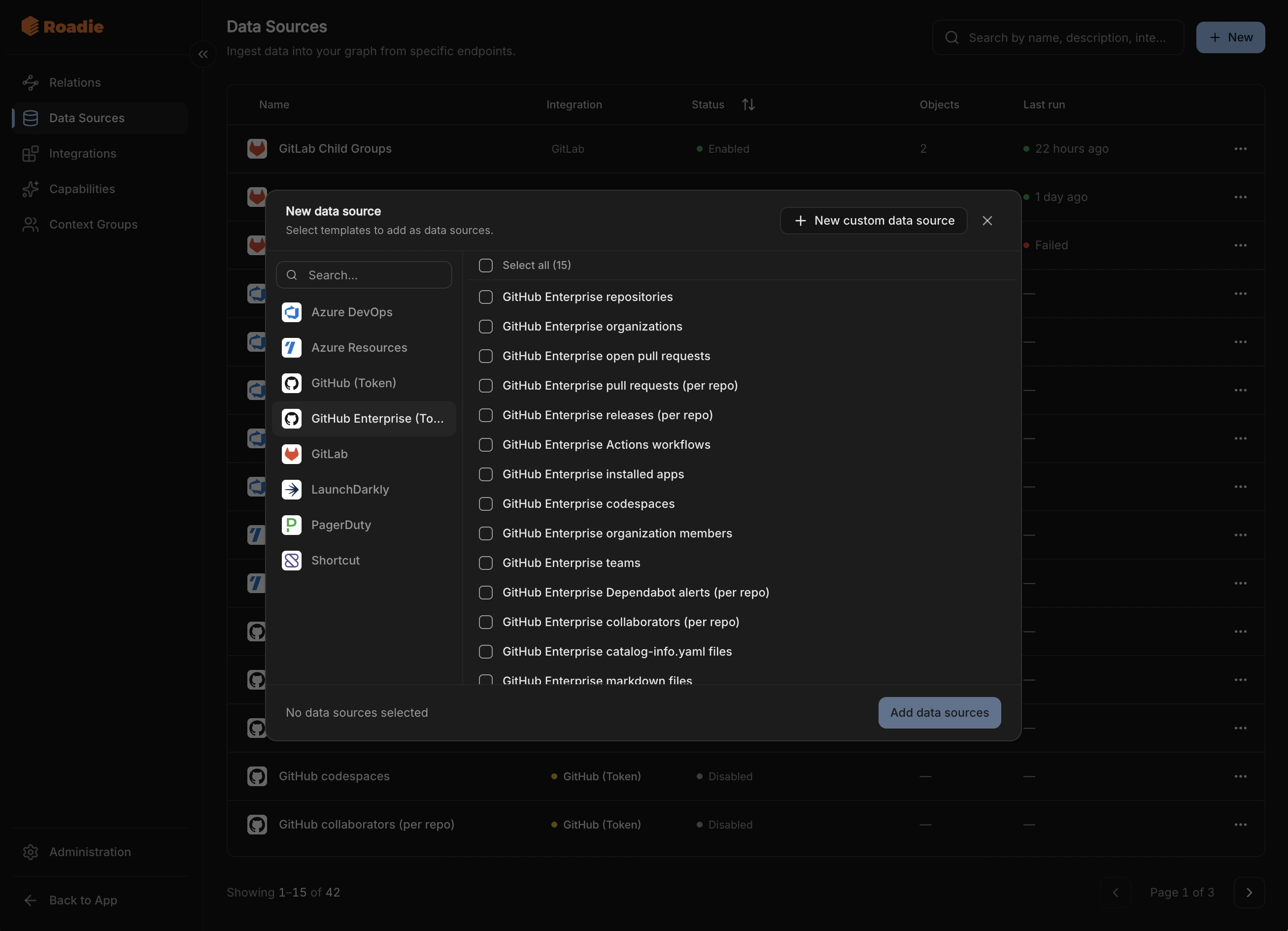
Task: Select the Azure DevOps integration icon
Action: 291,312
